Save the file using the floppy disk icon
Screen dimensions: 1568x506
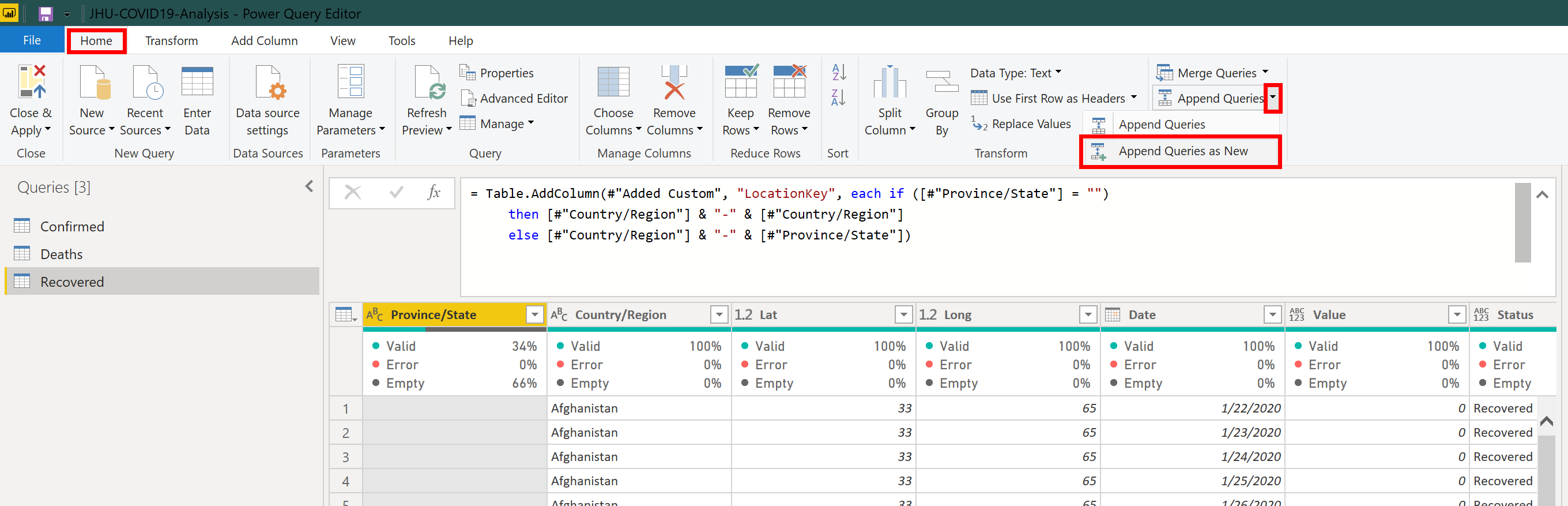pos(46,13)
